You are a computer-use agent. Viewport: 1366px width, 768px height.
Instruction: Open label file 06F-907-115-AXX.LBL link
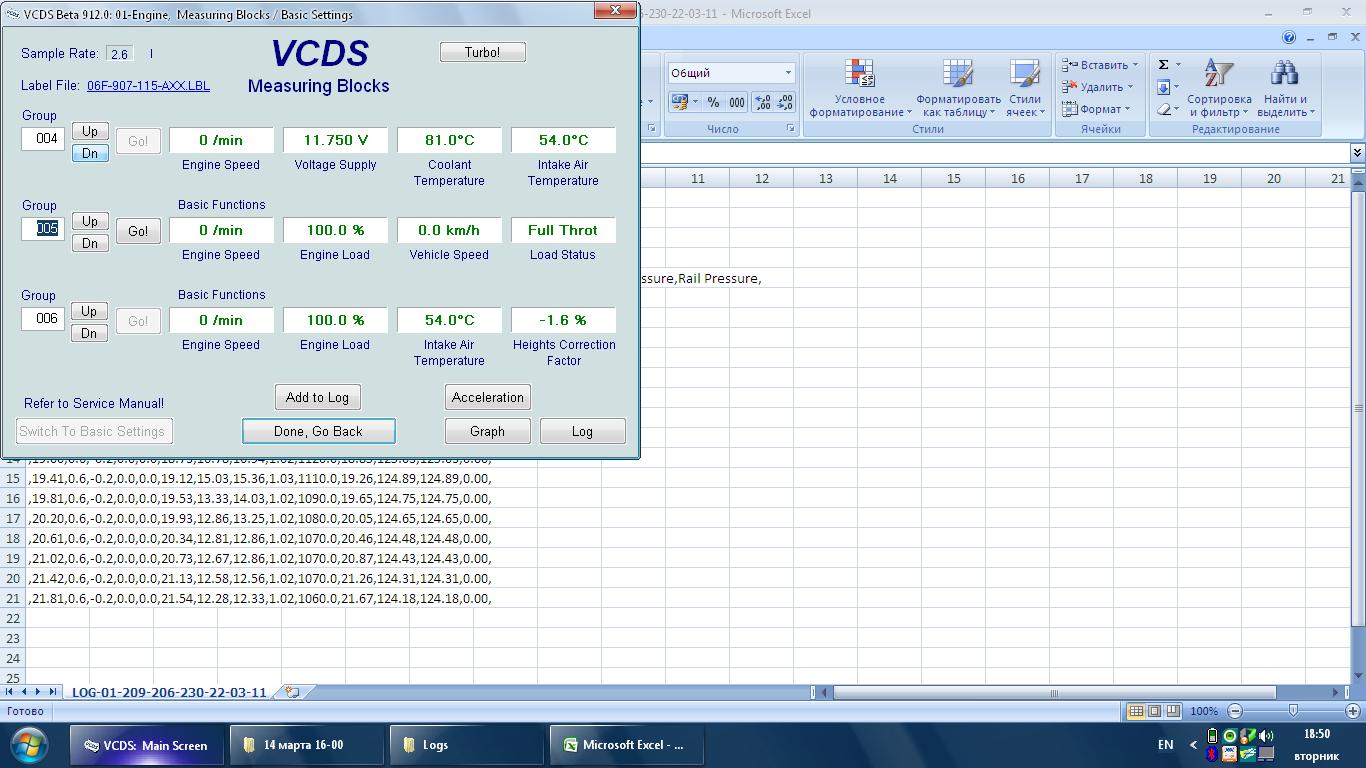[x=148, y=86]
